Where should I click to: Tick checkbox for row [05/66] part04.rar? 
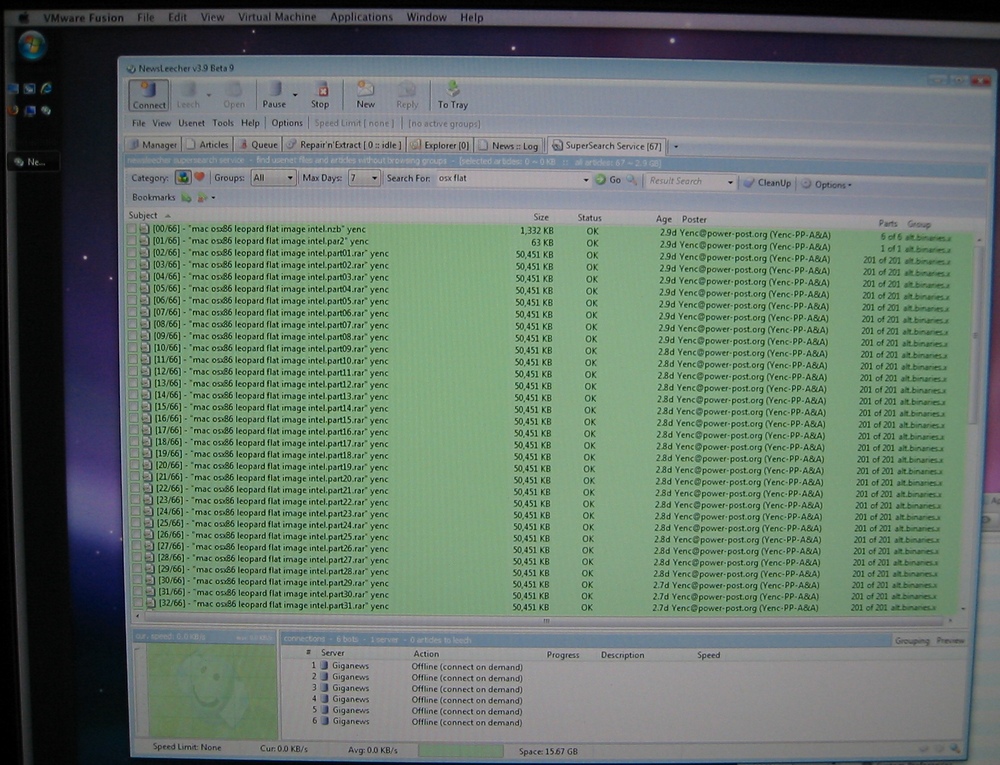(x=132, y=289)
